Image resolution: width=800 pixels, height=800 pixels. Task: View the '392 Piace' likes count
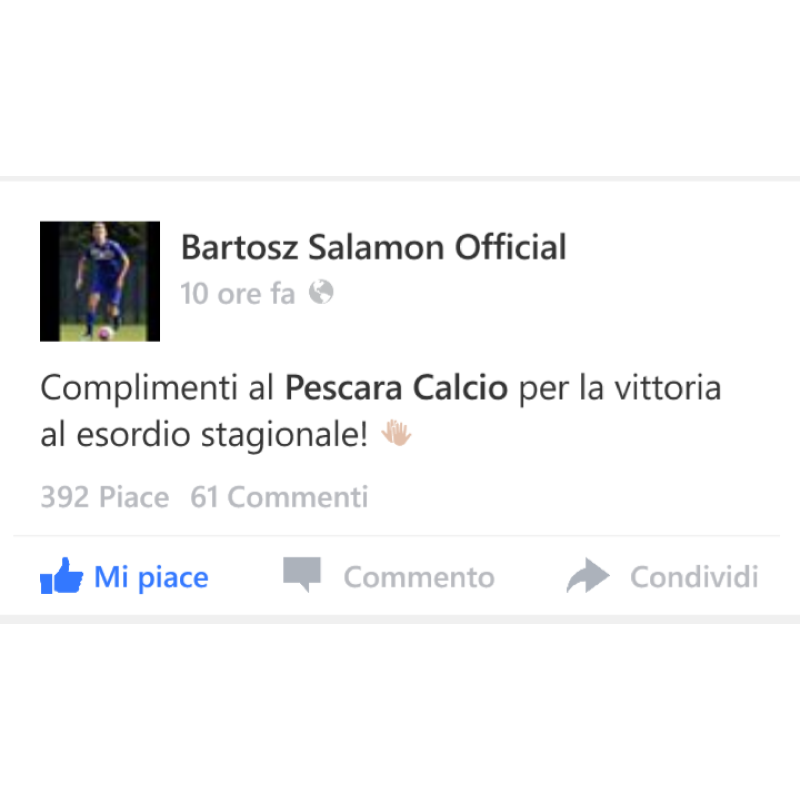[x=105, y=497]
